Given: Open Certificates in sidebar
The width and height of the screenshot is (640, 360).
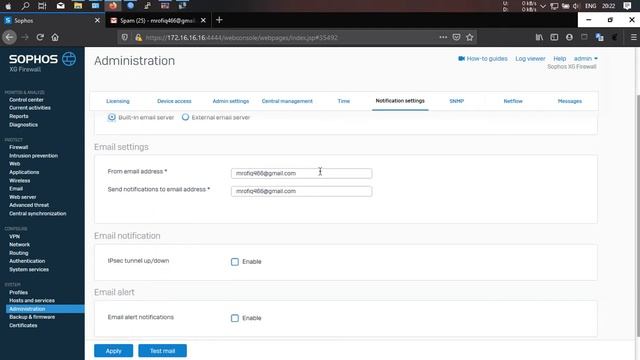Looking at the screenshot, I should click(x=23, y=325).
